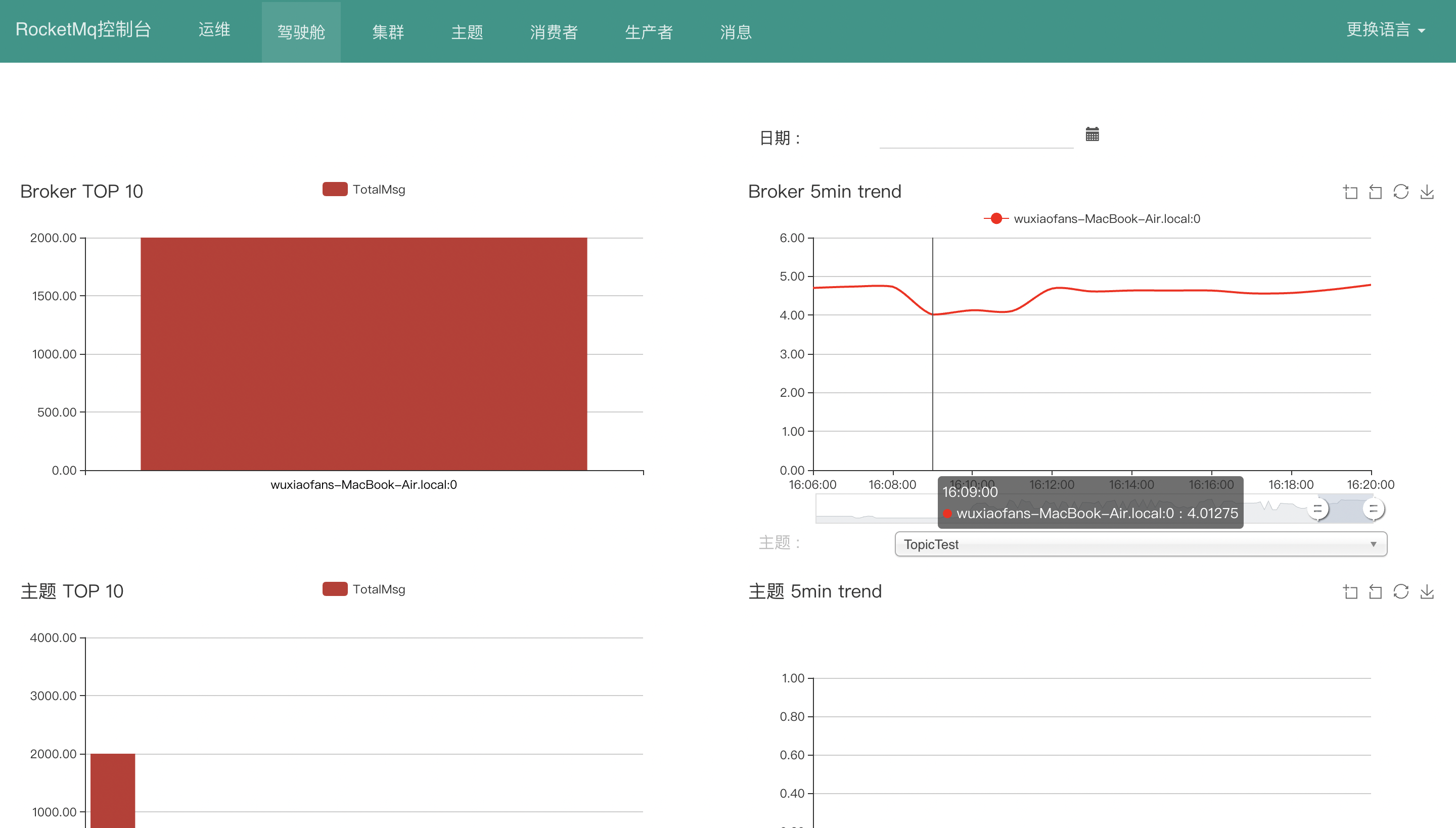Open the 消费者 consumer tab
The image size is (1456, 828).
pyautogui.click(x=554, y=32)
